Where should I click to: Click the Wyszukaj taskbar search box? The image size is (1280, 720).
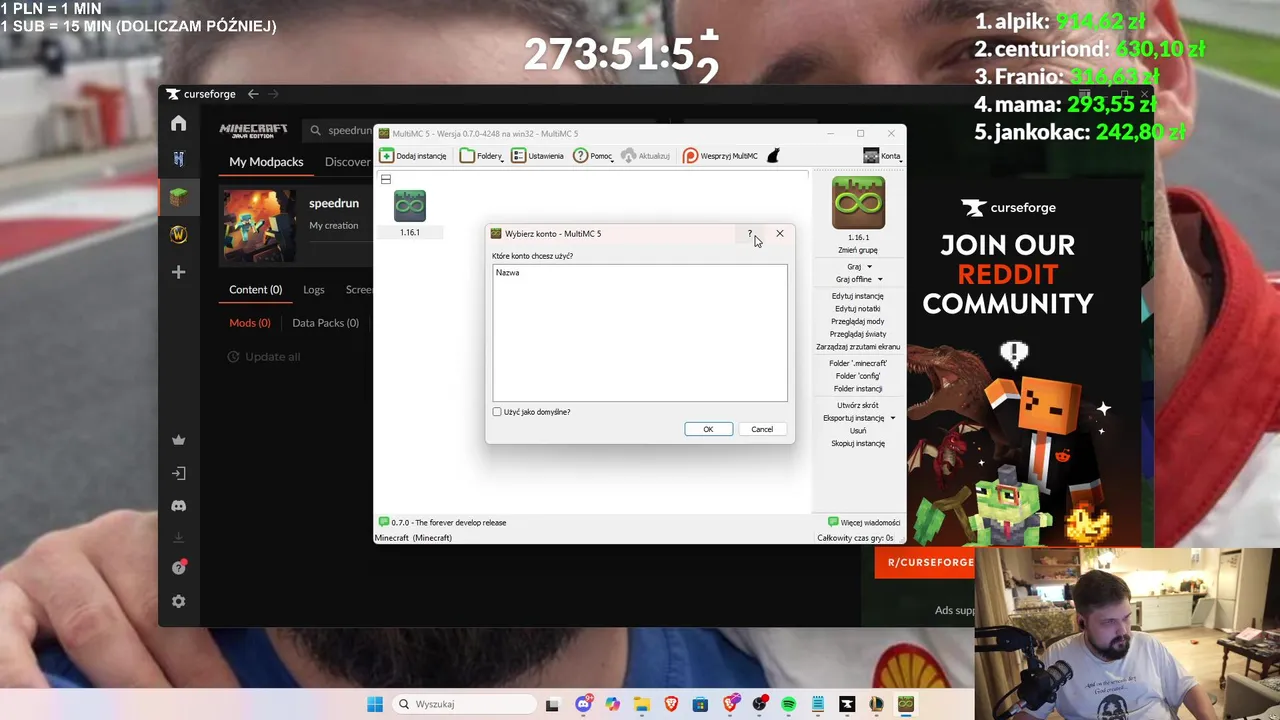(462, 704)
